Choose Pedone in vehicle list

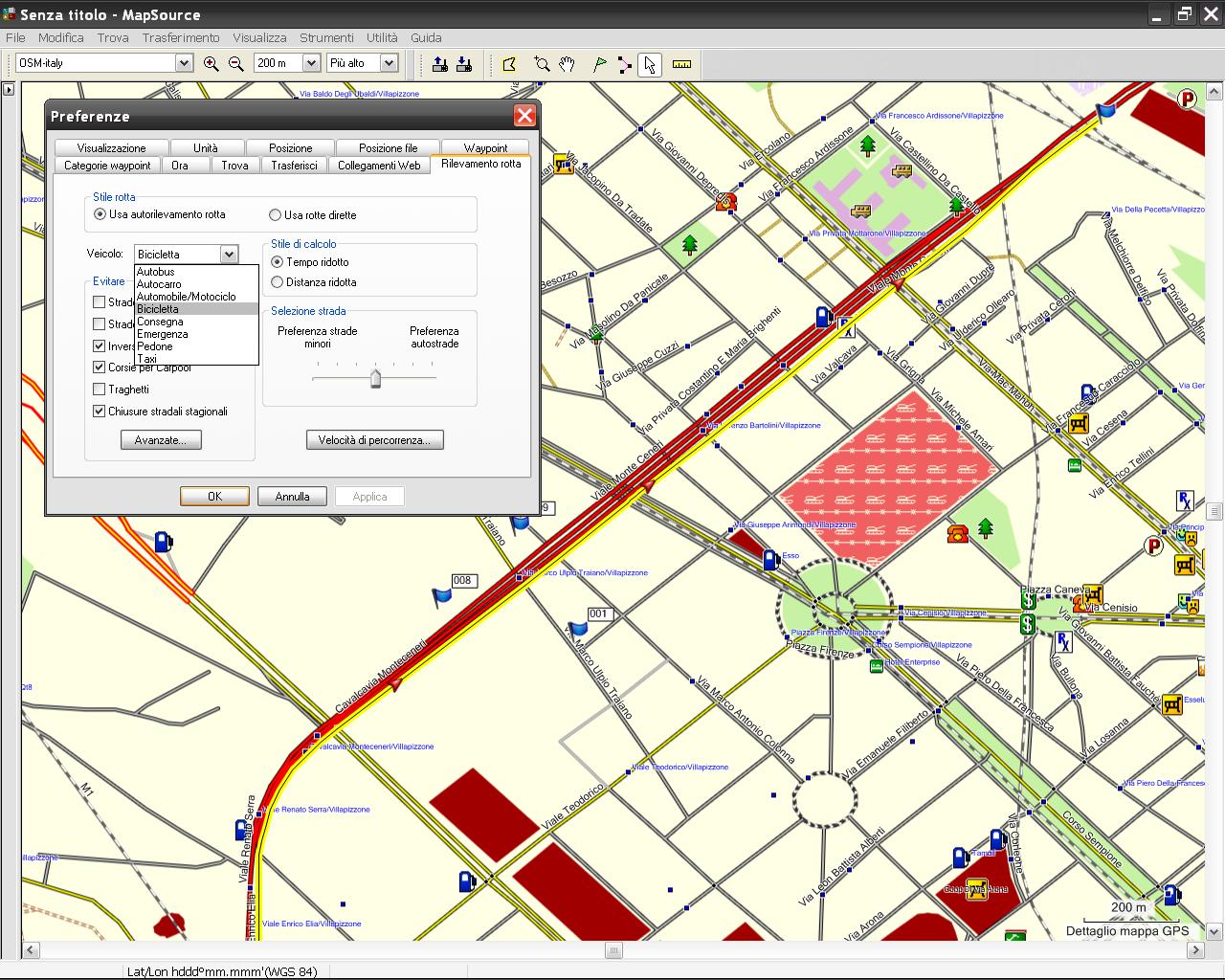pyautogui.click(x=196, y=346)
